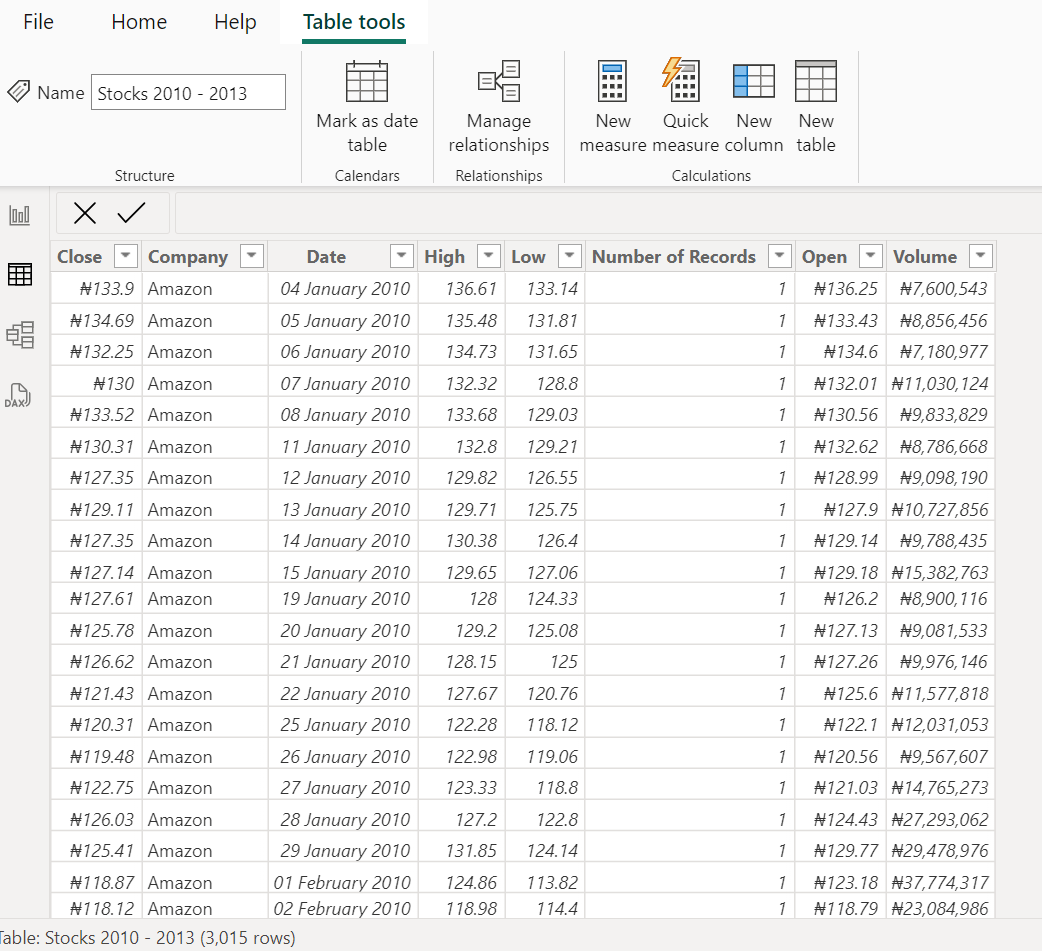Click the Name tag icon
The image size is (1042, 951).
pos(19,92)
